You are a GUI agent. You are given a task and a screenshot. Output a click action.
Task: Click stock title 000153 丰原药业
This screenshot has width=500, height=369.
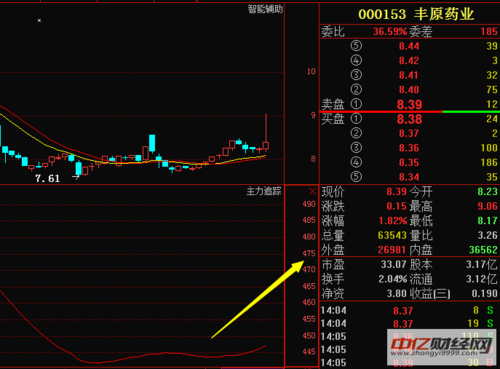(x=416, y=14)
